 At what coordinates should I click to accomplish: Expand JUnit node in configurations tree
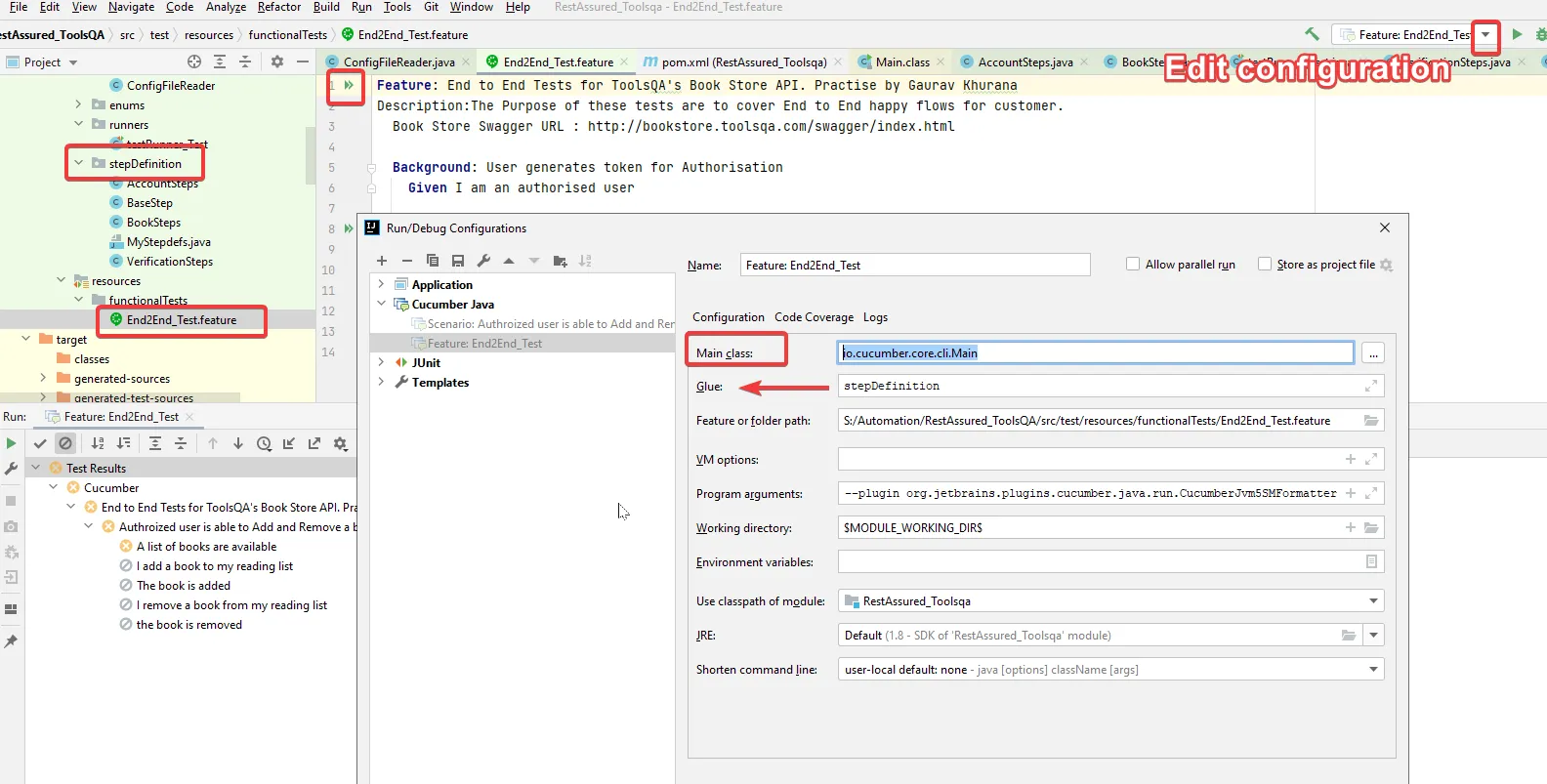point(381,362)
